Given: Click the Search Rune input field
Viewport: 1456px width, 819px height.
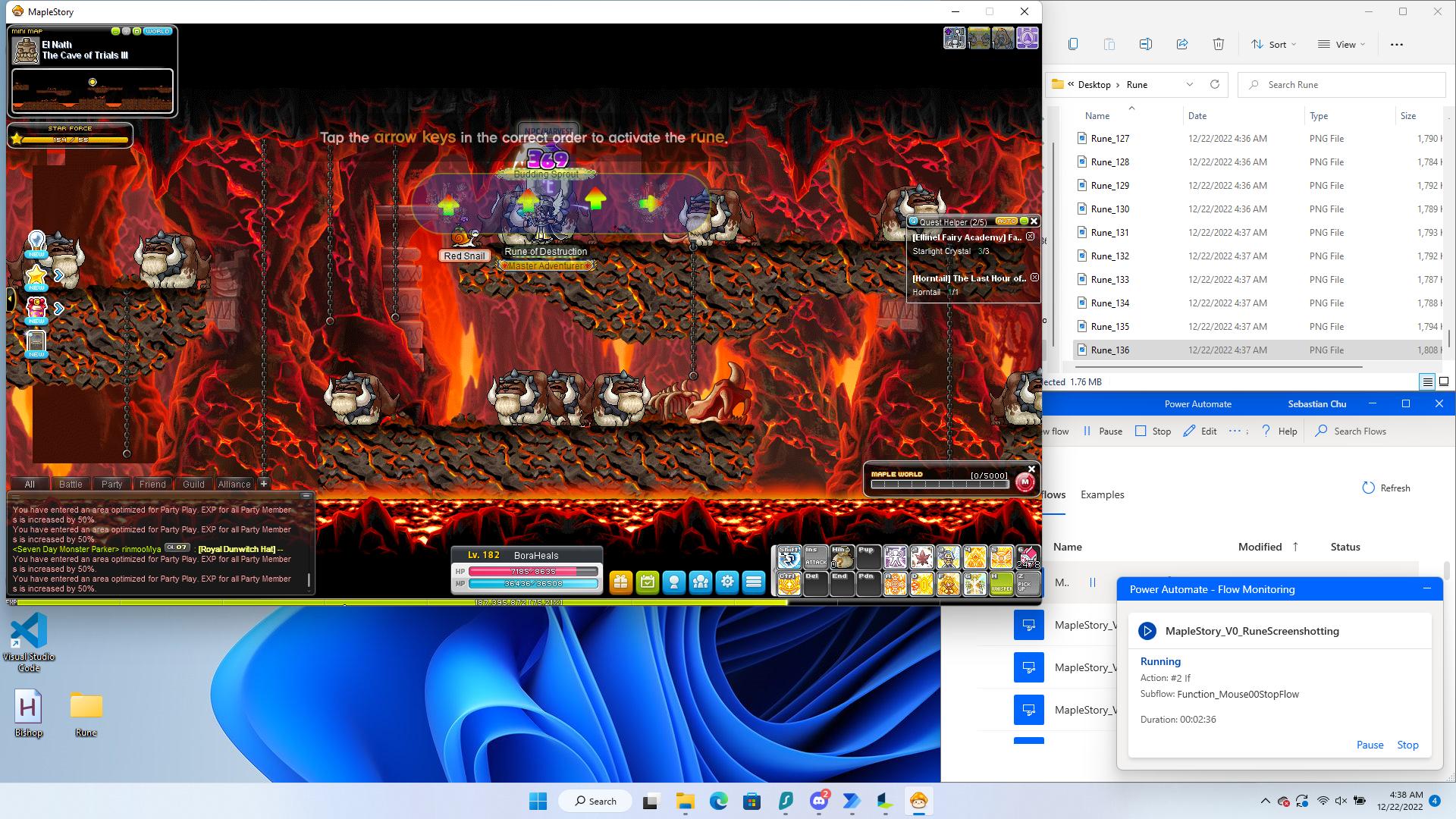Looking at the screenshot, I should 1342,84.
